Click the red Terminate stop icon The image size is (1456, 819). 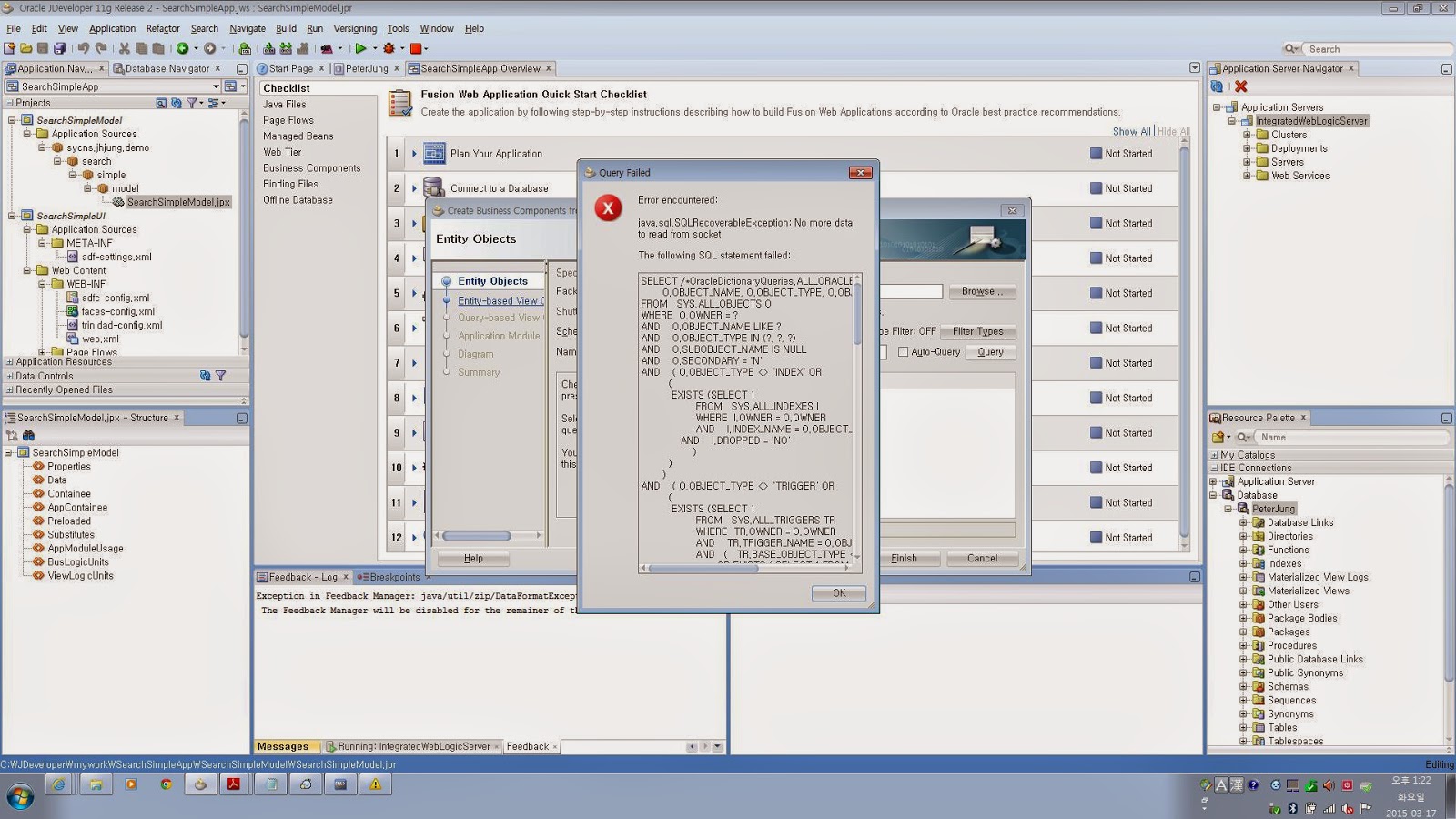(416, 48)
